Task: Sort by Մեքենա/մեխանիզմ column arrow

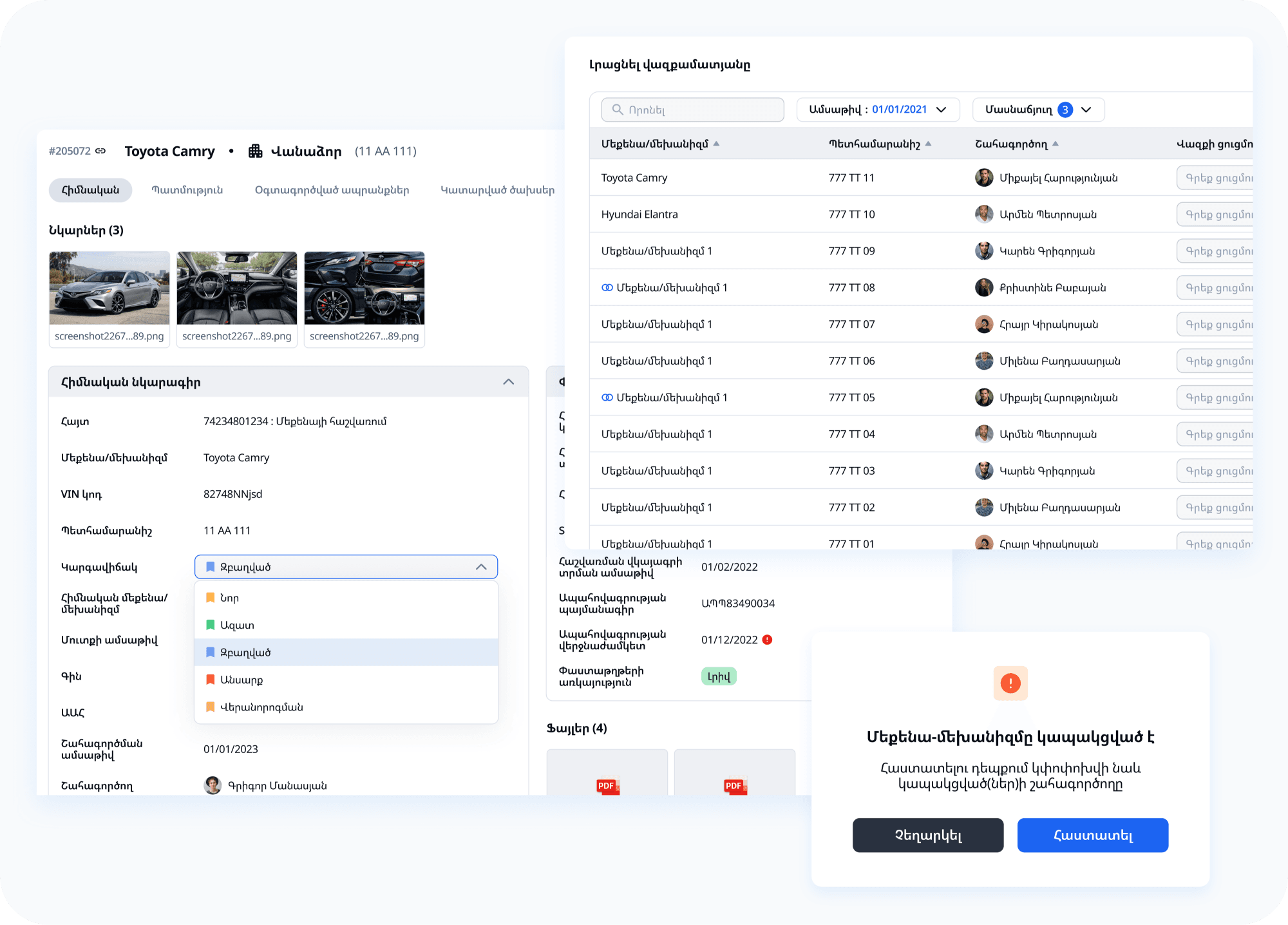Action: [x=716, y=144]
